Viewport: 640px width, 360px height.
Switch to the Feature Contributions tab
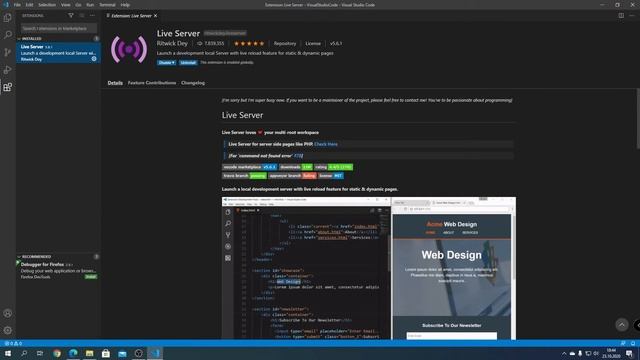152,83
